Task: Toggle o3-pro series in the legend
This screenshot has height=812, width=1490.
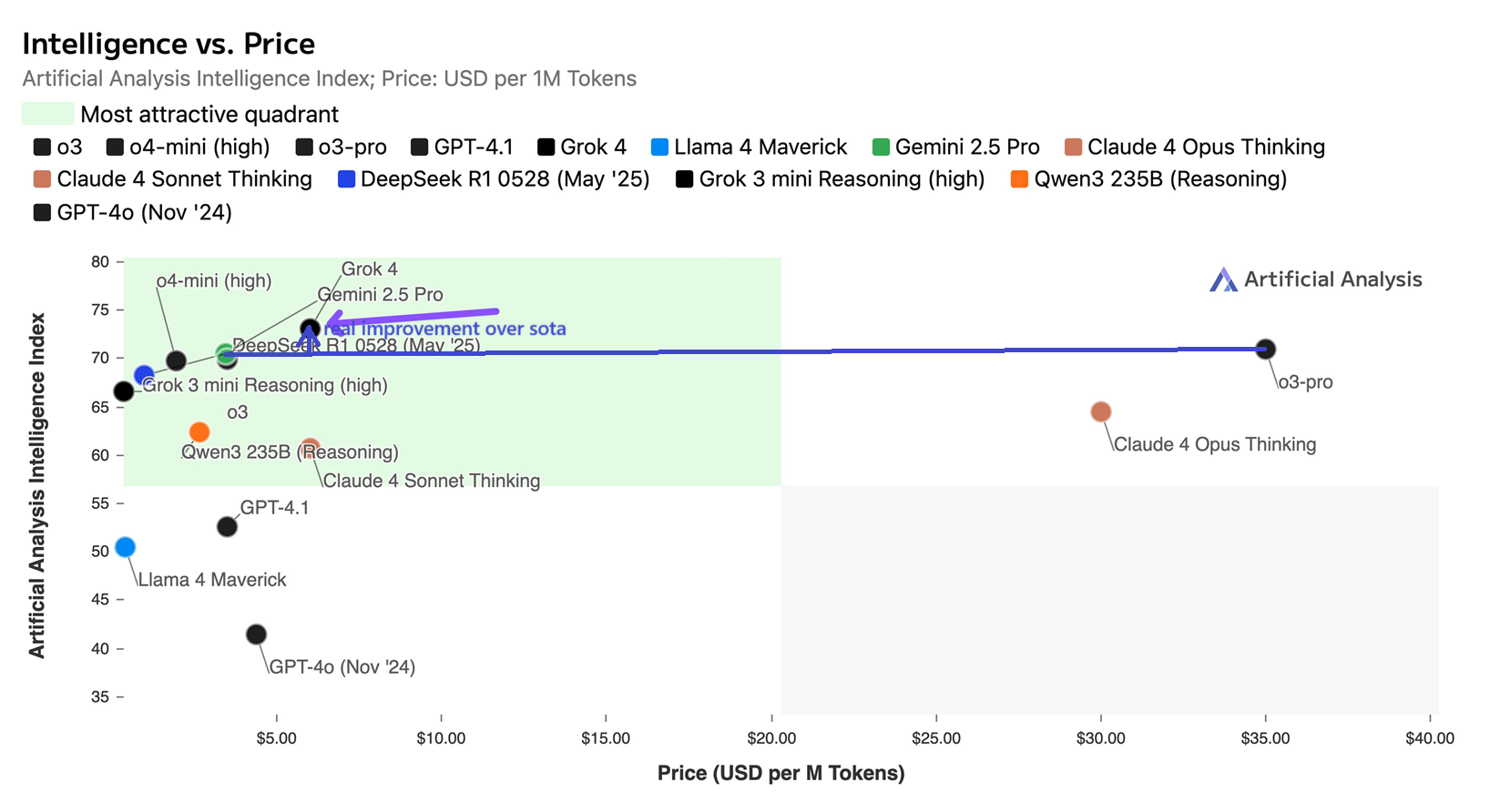Action: coord(342,147)
